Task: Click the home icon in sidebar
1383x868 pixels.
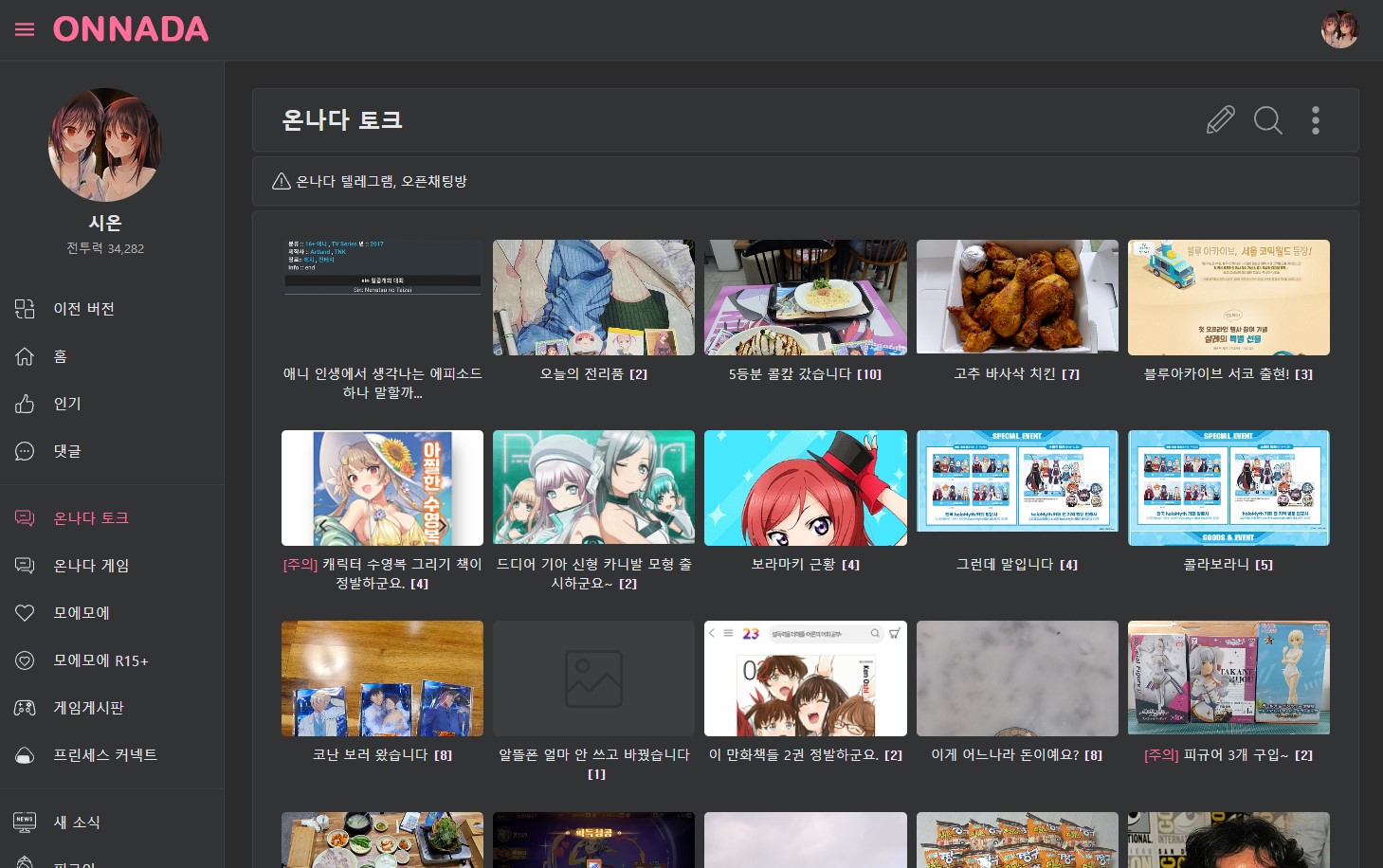Action: [x=25, y=356]
